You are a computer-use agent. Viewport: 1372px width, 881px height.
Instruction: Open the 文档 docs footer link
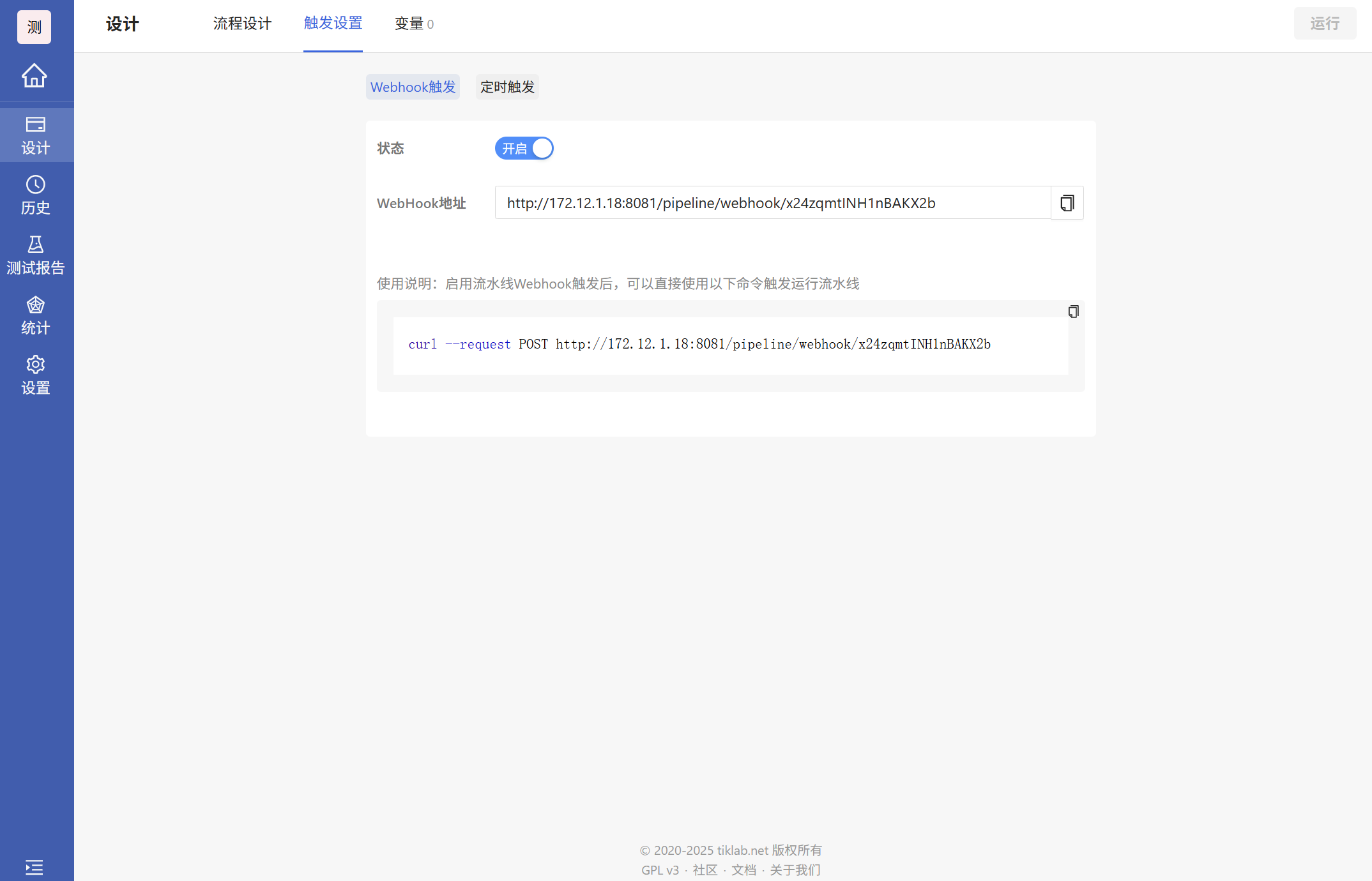pyautogui.click(x=743, y=870)
